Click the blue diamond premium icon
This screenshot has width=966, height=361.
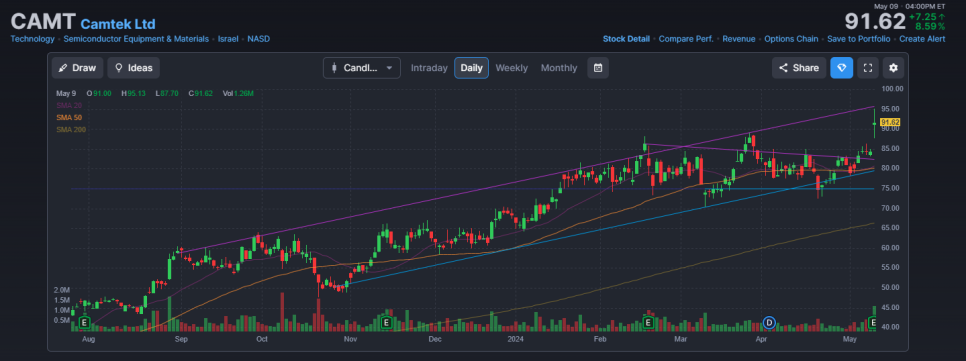click(842, 68)
